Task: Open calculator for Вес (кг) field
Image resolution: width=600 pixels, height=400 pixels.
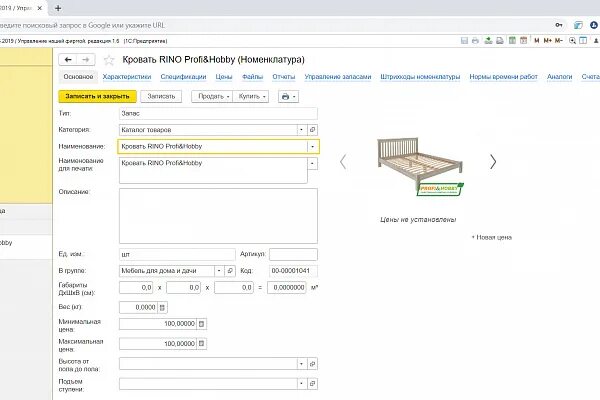Action: click(162, 307)
